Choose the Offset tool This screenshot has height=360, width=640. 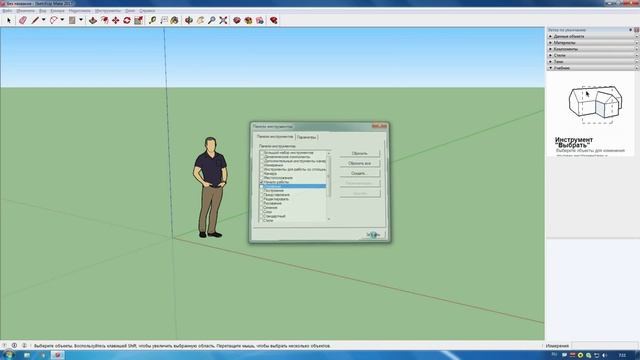(x=104, y=20)
